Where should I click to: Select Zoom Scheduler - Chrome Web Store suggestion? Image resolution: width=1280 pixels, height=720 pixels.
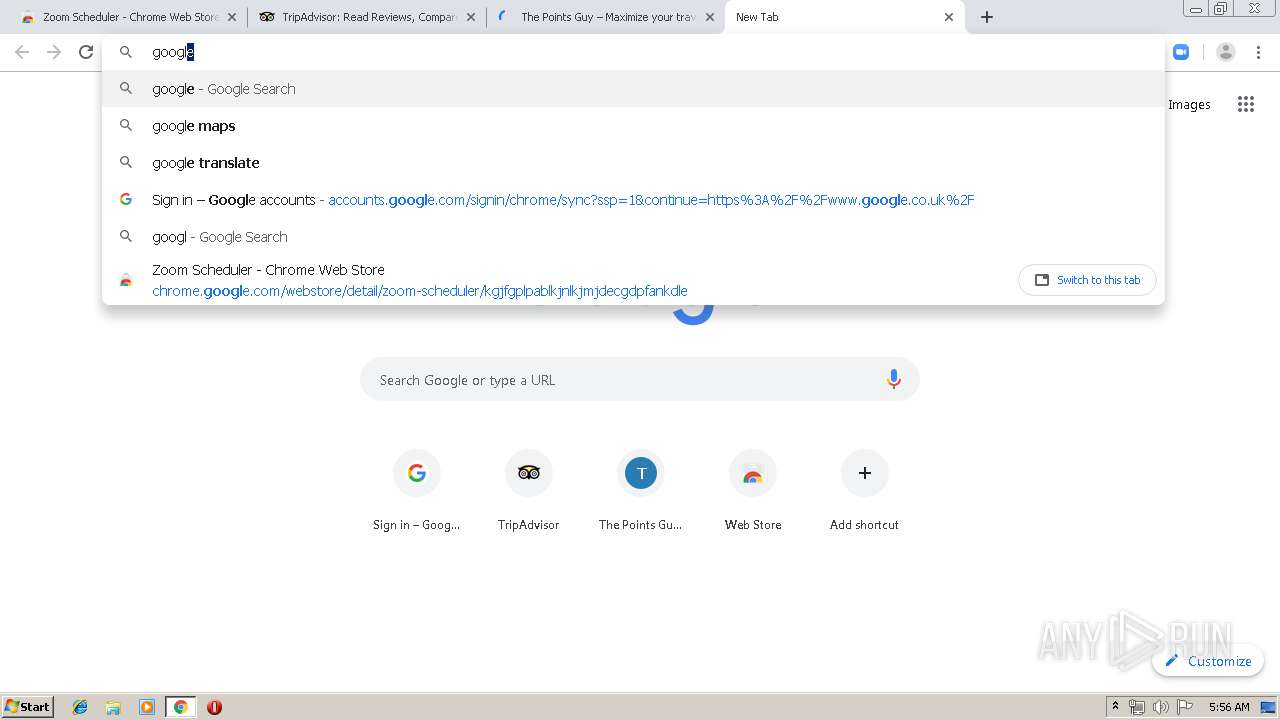click(633, 280)
